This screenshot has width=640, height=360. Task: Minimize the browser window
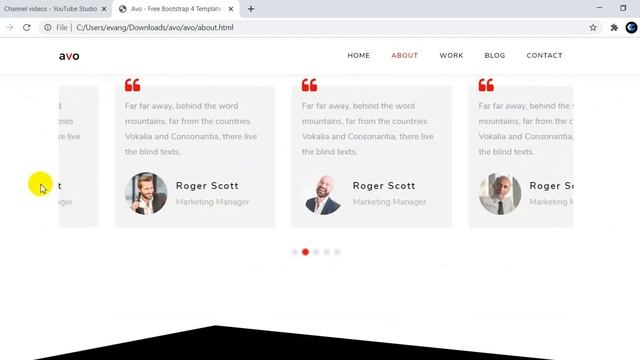point(600,8)
